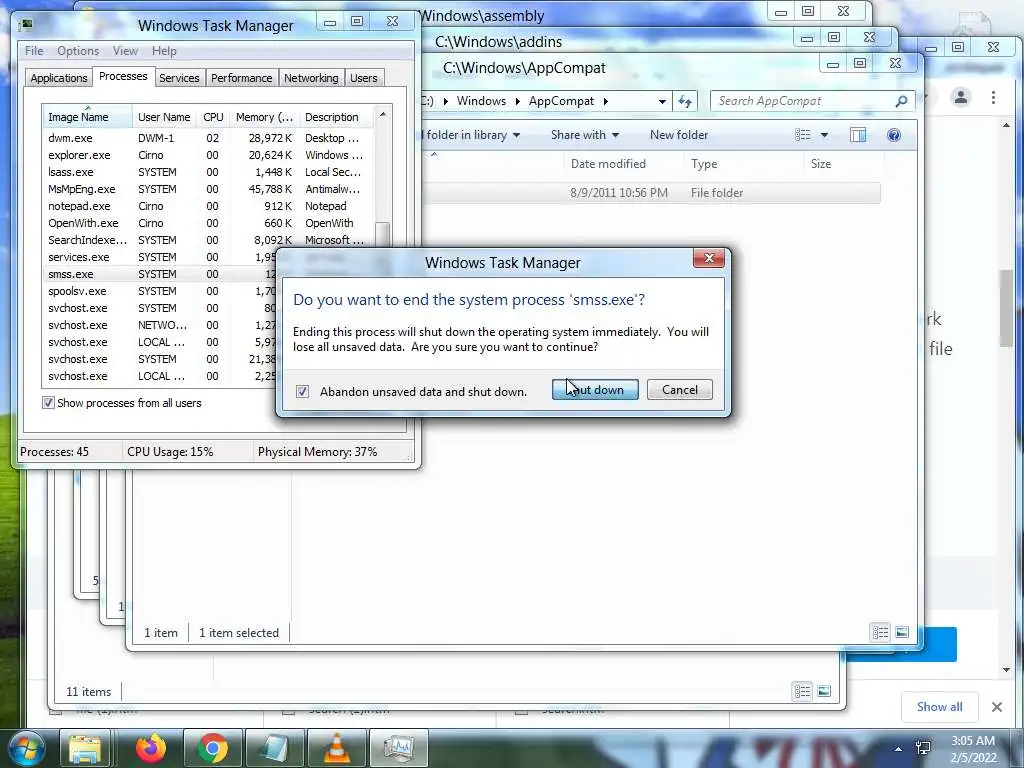Click the Shut down button
Image resolution: width=1024 pixels, height=768 pixels.
tap(595, 390)
